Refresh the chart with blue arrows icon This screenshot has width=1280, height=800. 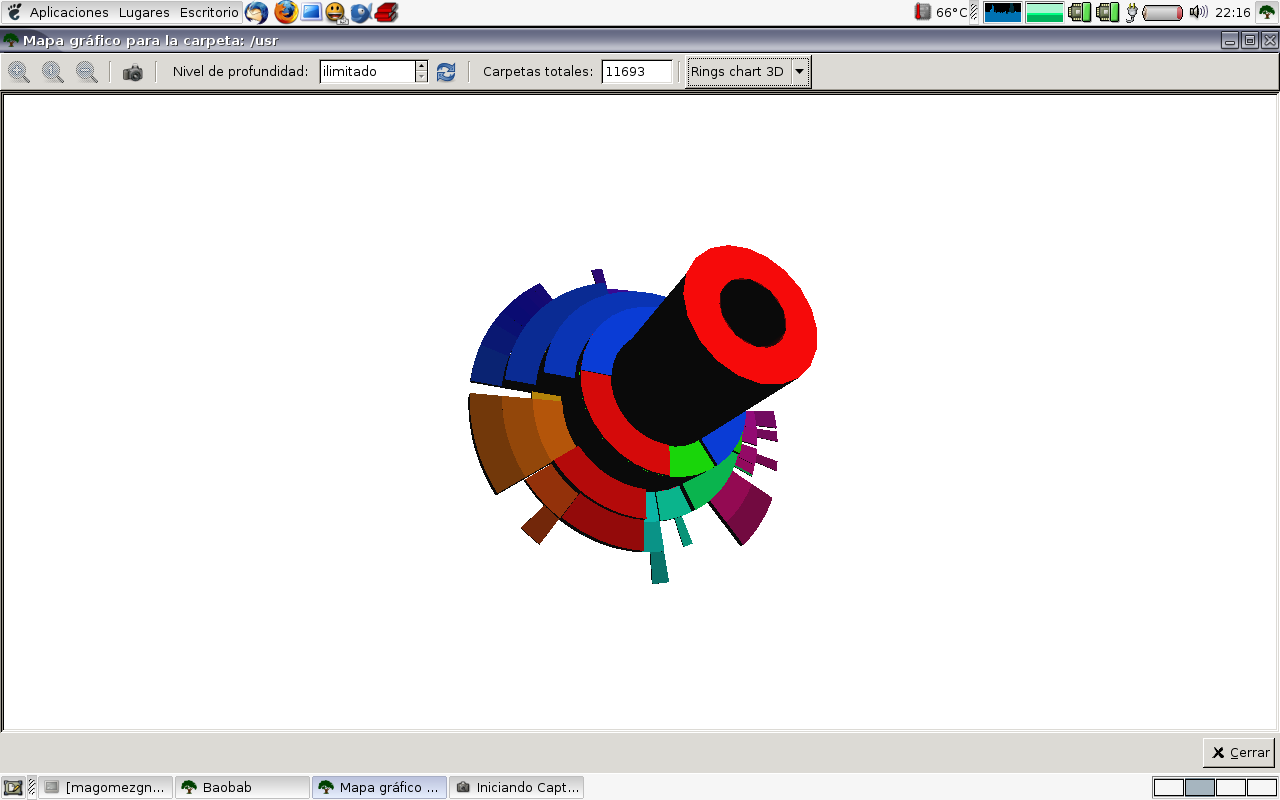click(x=446, y=72)
